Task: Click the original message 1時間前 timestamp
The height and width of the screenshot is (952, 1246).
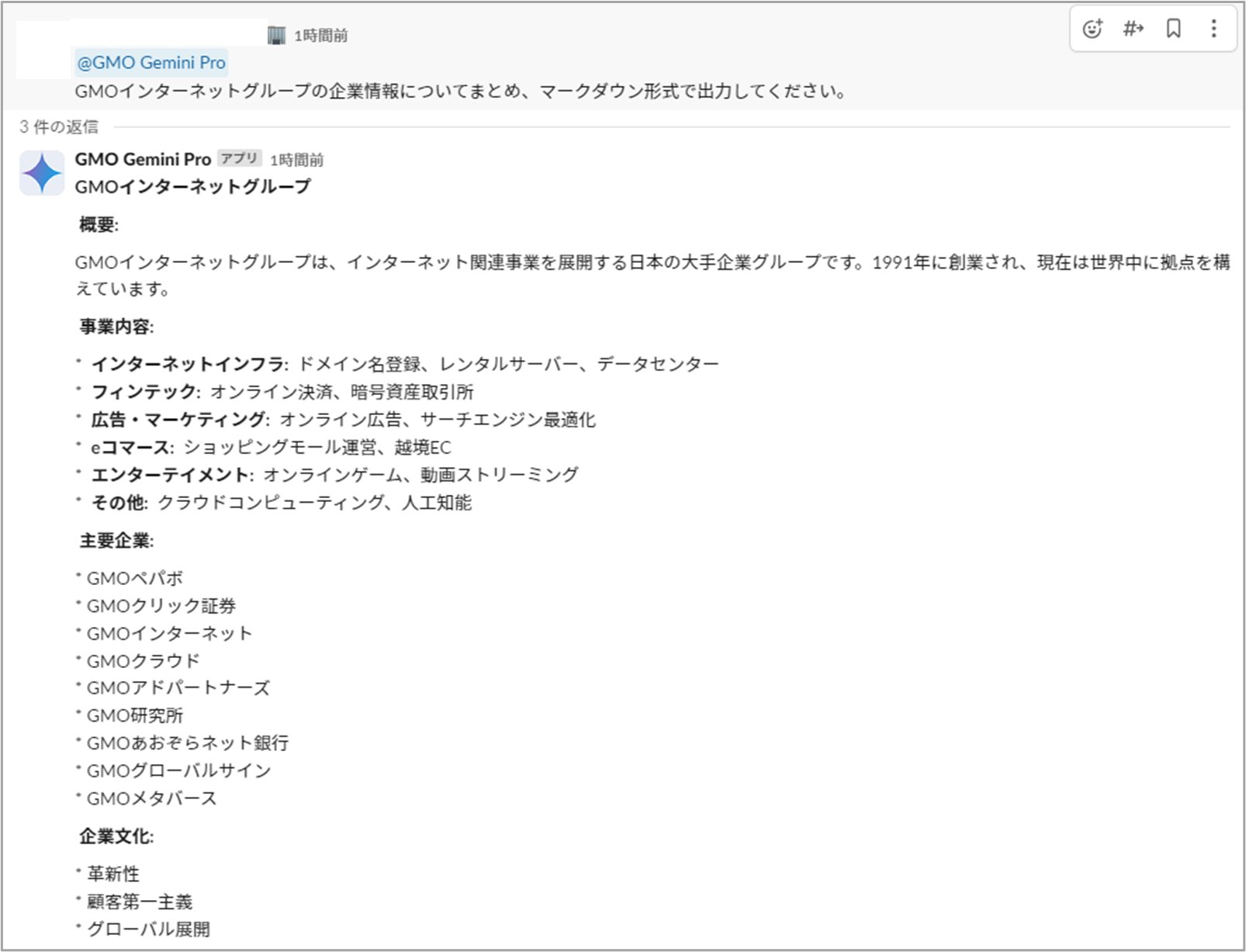Action: click(x=320, y=35)
